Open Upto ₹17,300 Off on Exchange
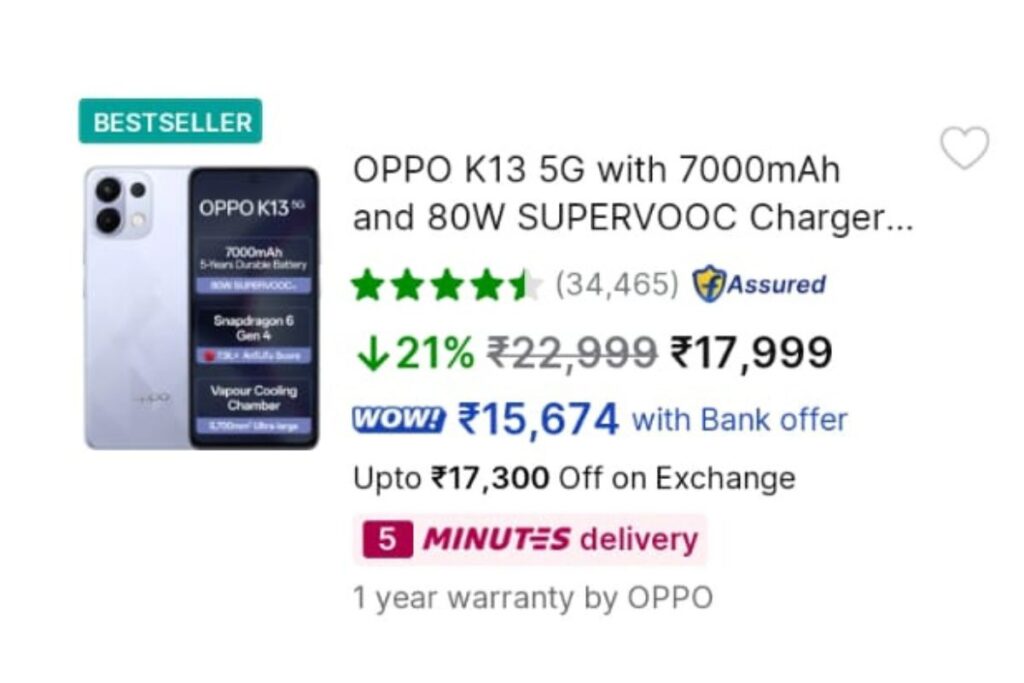 574,478
